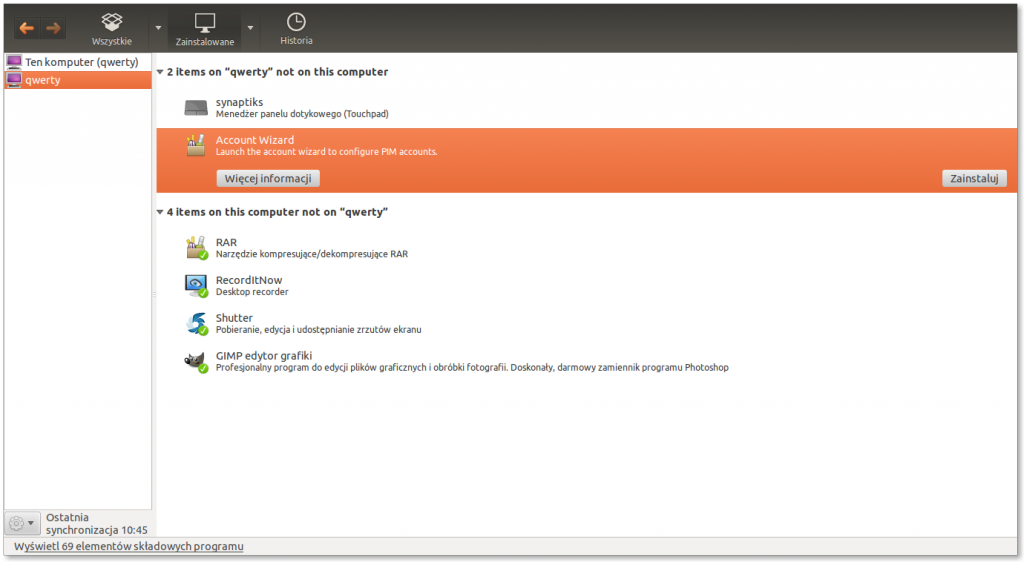Select the Shutter list entry
Viewport: 1024px width, 562px height.
[x=586, y=324]
